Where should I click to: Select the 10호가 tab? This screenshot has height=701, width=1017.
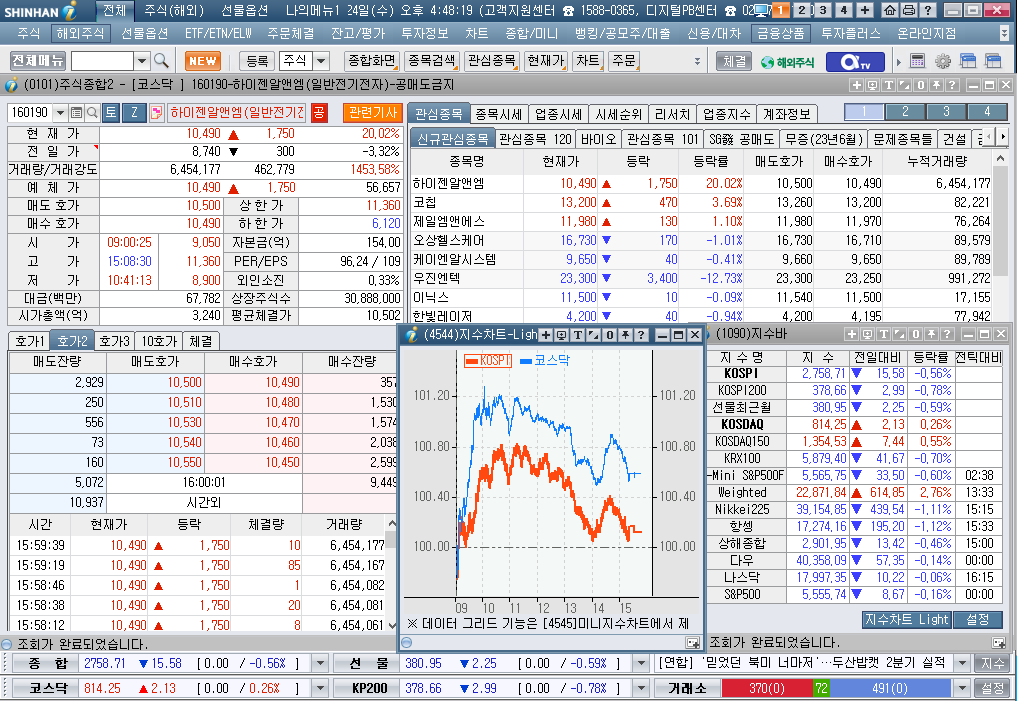159,341
